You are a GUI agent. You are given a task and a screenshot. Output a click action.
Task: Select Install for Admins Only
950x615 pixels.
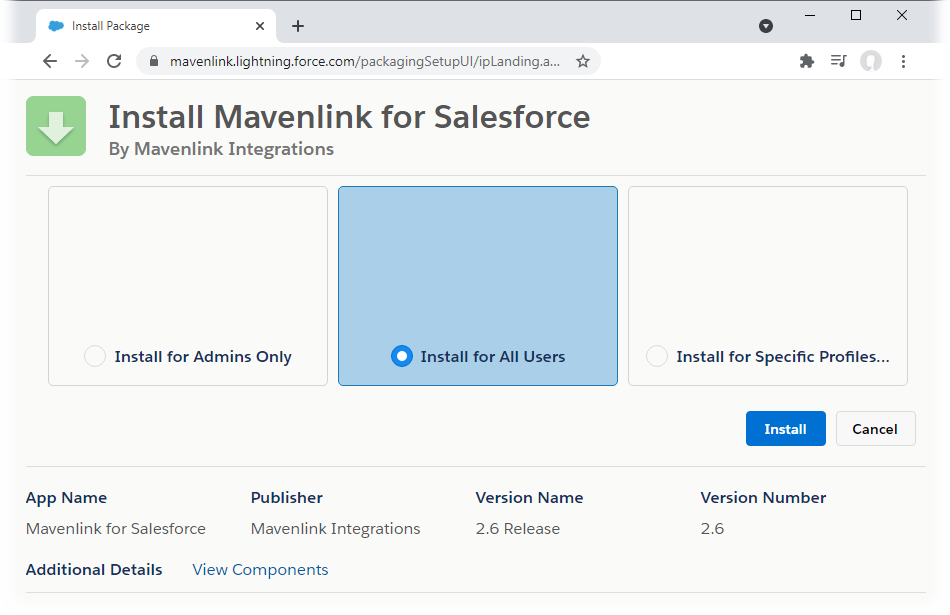tap(95, 356)
